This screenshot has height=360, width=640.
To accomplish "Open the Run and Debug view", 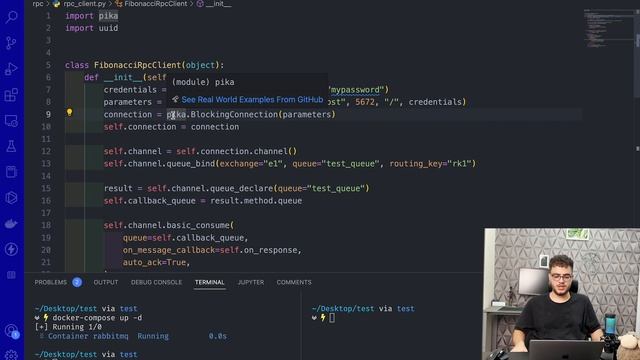I will pos(11,69).
